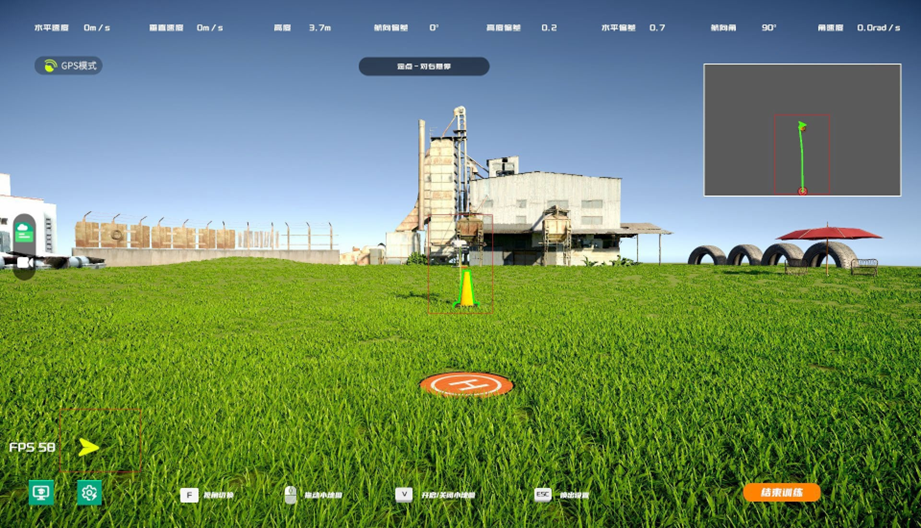
Task: Click the green monitor screen icon
Action: (x=41, y=492)
